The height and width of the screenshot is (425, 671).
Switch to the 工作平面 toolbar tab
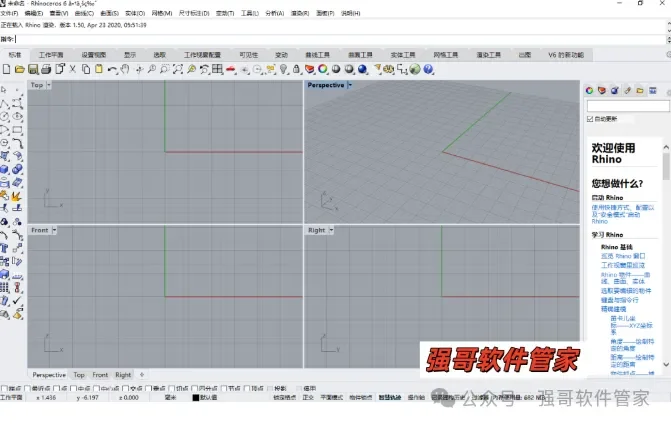click(51, 55)
